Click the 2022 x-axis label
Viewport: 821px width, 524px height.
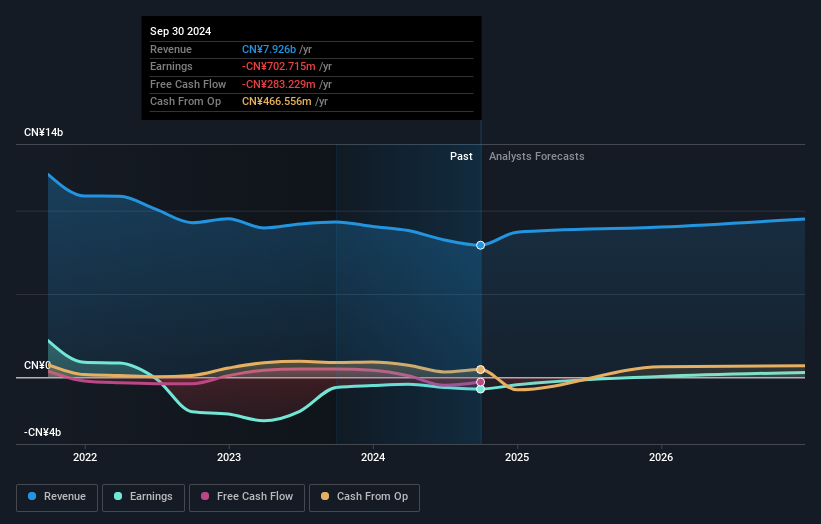pyautogui.click(x=85, y=457)
